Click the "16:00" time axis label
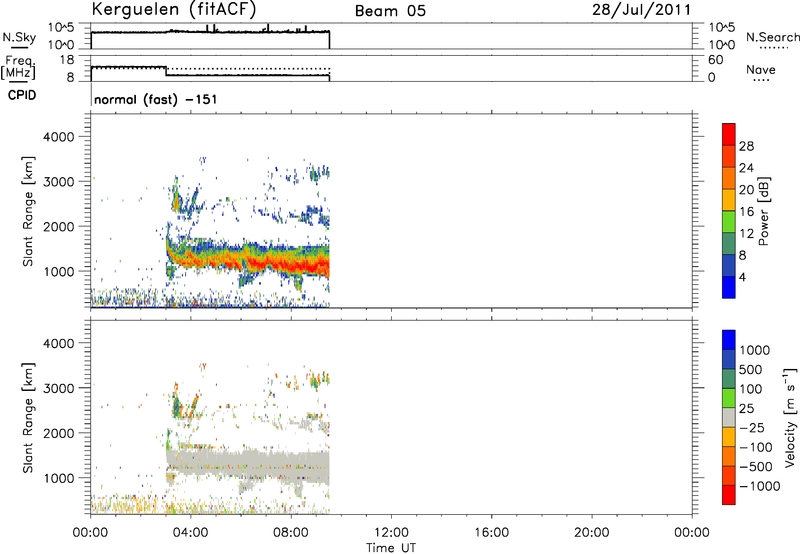Screen dimensions: 800x554 pos(491,533)
